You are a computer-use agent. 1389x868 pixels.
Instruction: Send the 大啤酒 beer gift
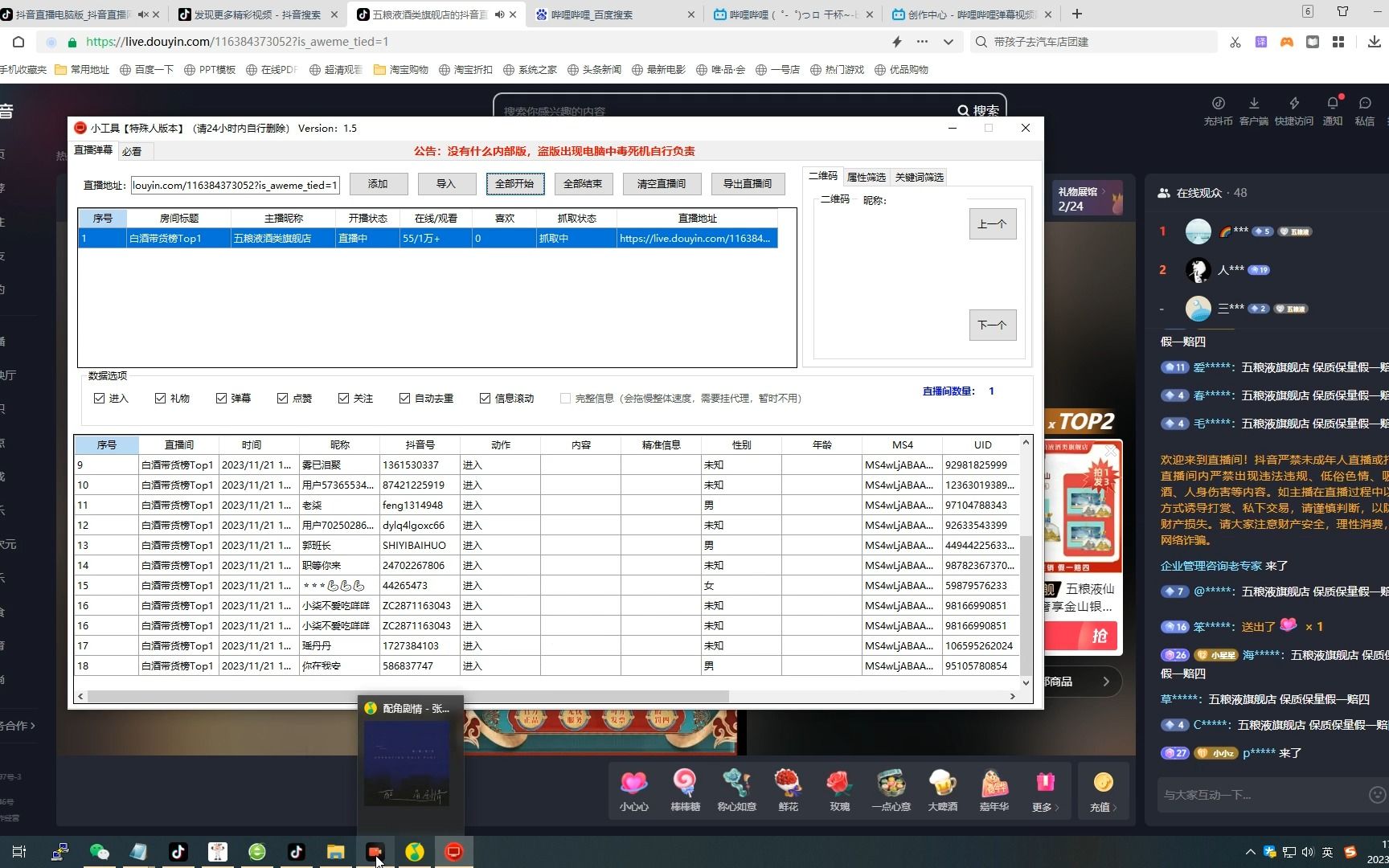tap(942, 783)
